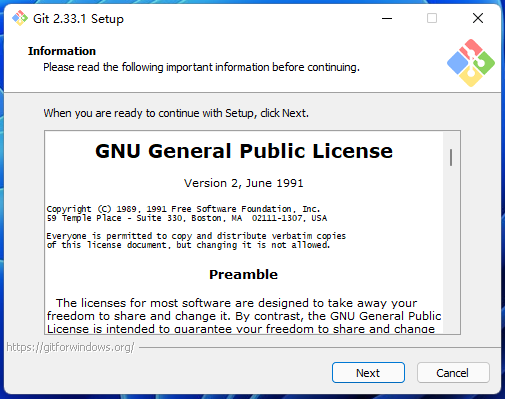Click the 'Please read the following important information' text

[201, 67]
